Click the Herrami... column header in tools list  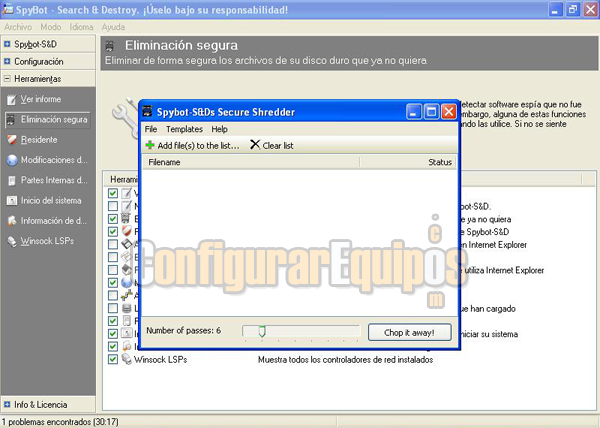[124, 179]
